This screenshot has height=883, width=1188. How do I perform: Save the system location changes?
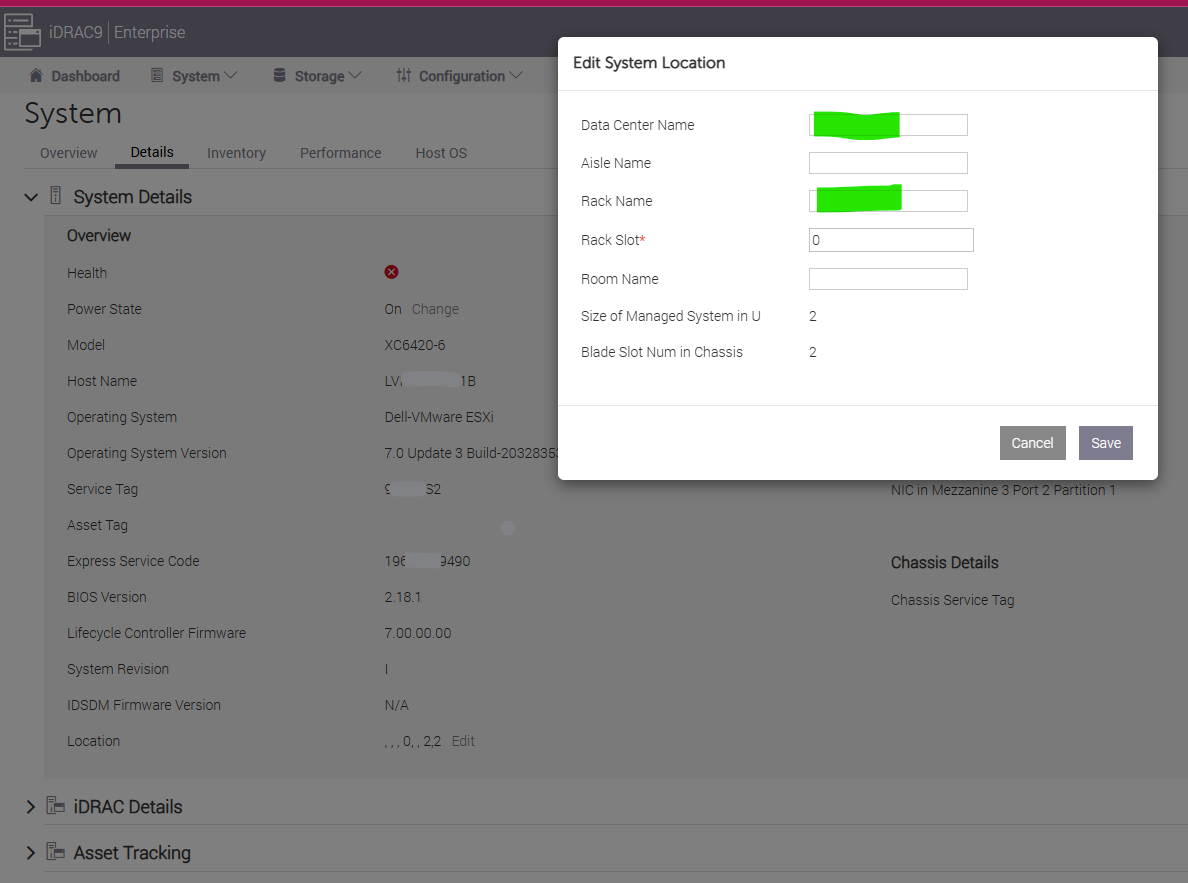point(1105,443)
